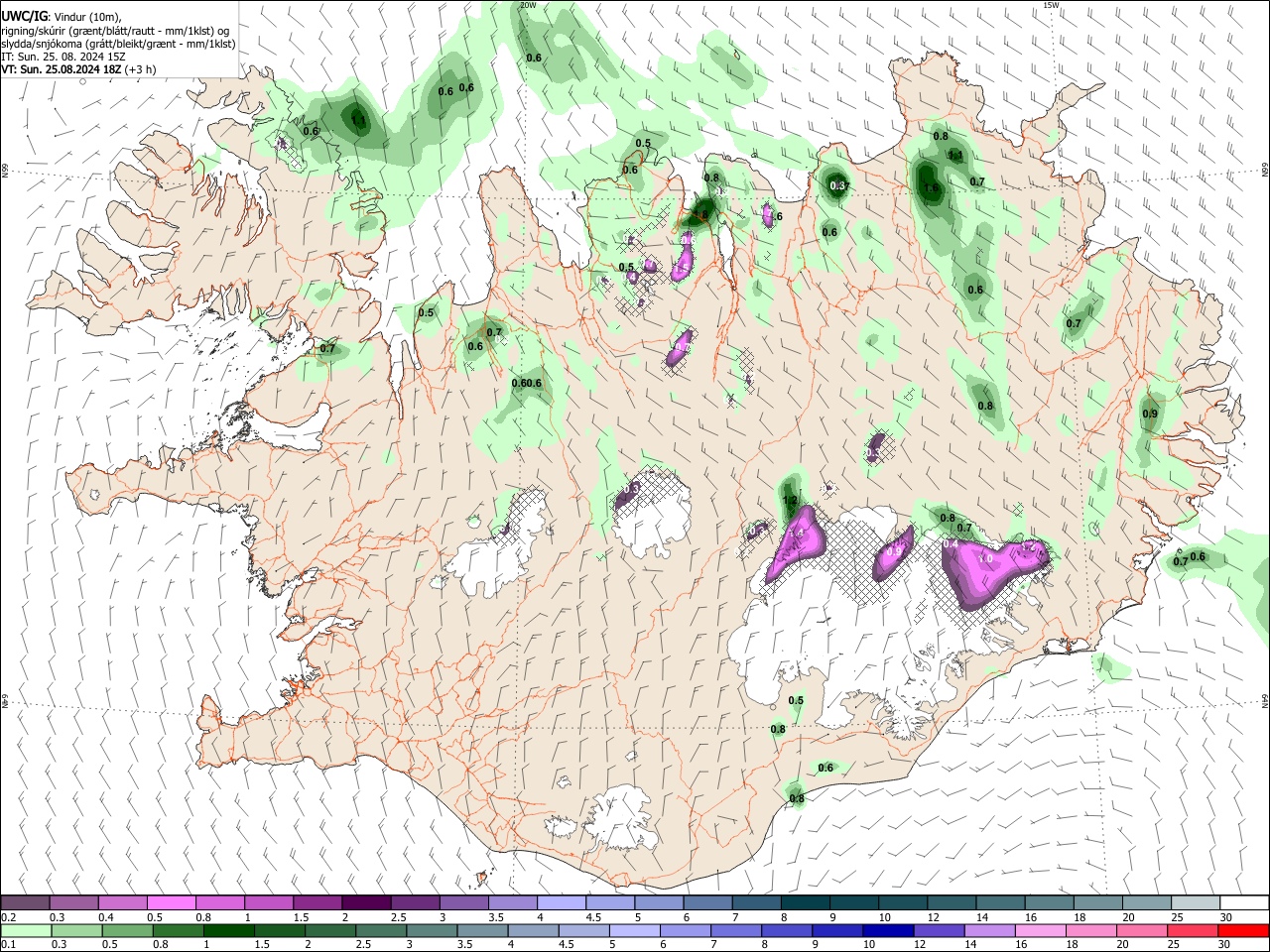1270x952 pixels.
Task: Pick the pink 20 swatch on lower scale
Action: click(x=1143, y=930)
